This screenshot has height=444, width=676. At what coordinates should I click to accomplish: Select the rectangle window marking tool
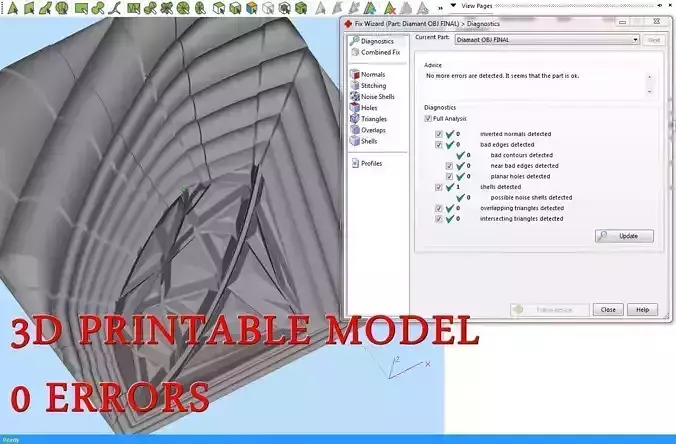[81, 8]
